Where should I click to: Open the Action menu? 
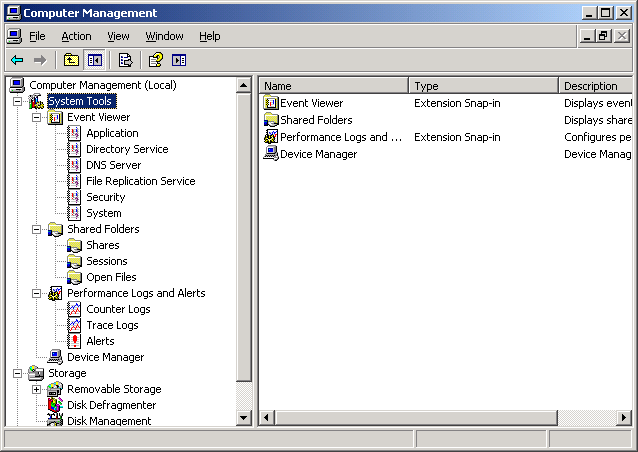pos(76,37)
